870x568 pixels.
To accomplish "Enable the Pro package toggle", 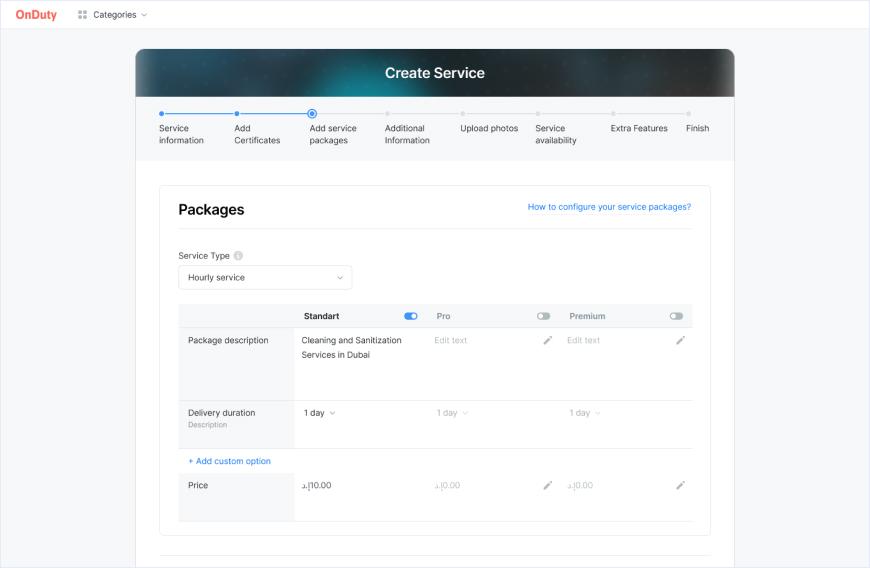I will pyautogui.click(x=543, y=316).
